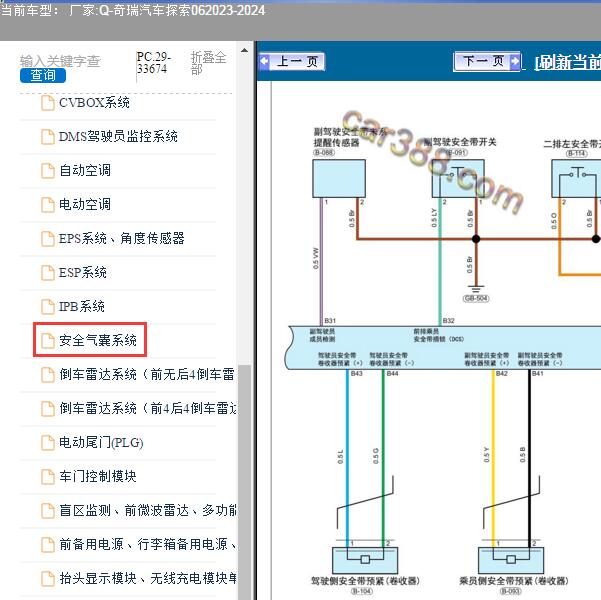The width and height of the screenshot is (601, 600).
Task: Click file icon beside 盲区监测
Action: pyautogui.click(x=48, y=511)
